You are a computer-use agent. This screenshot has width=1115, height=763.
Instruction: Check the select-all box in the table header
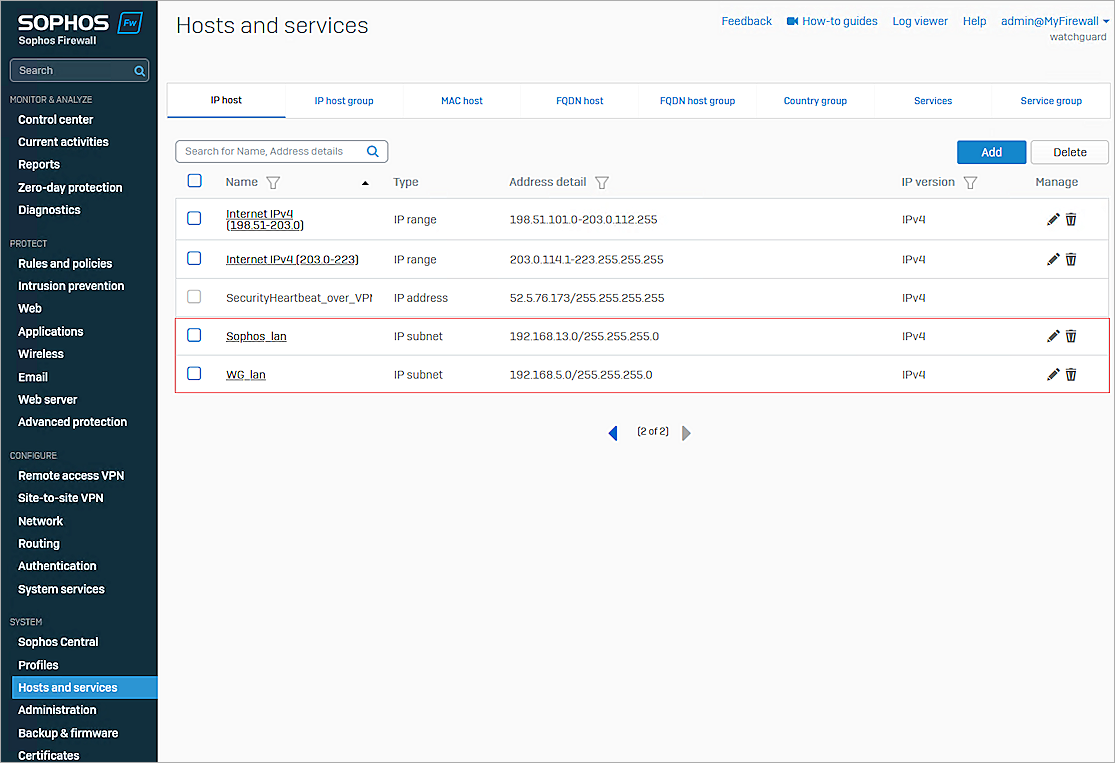pos(194,181)
